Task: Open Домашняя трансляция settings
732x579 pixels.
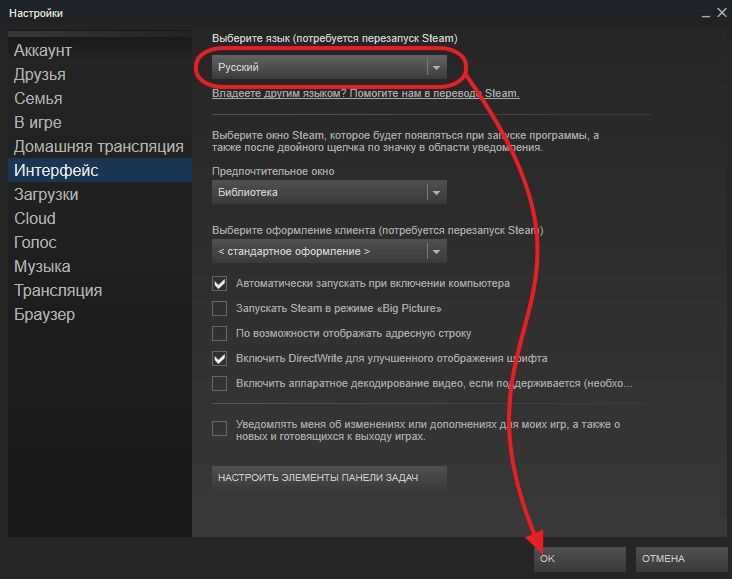Action: (x=99, y=147)
